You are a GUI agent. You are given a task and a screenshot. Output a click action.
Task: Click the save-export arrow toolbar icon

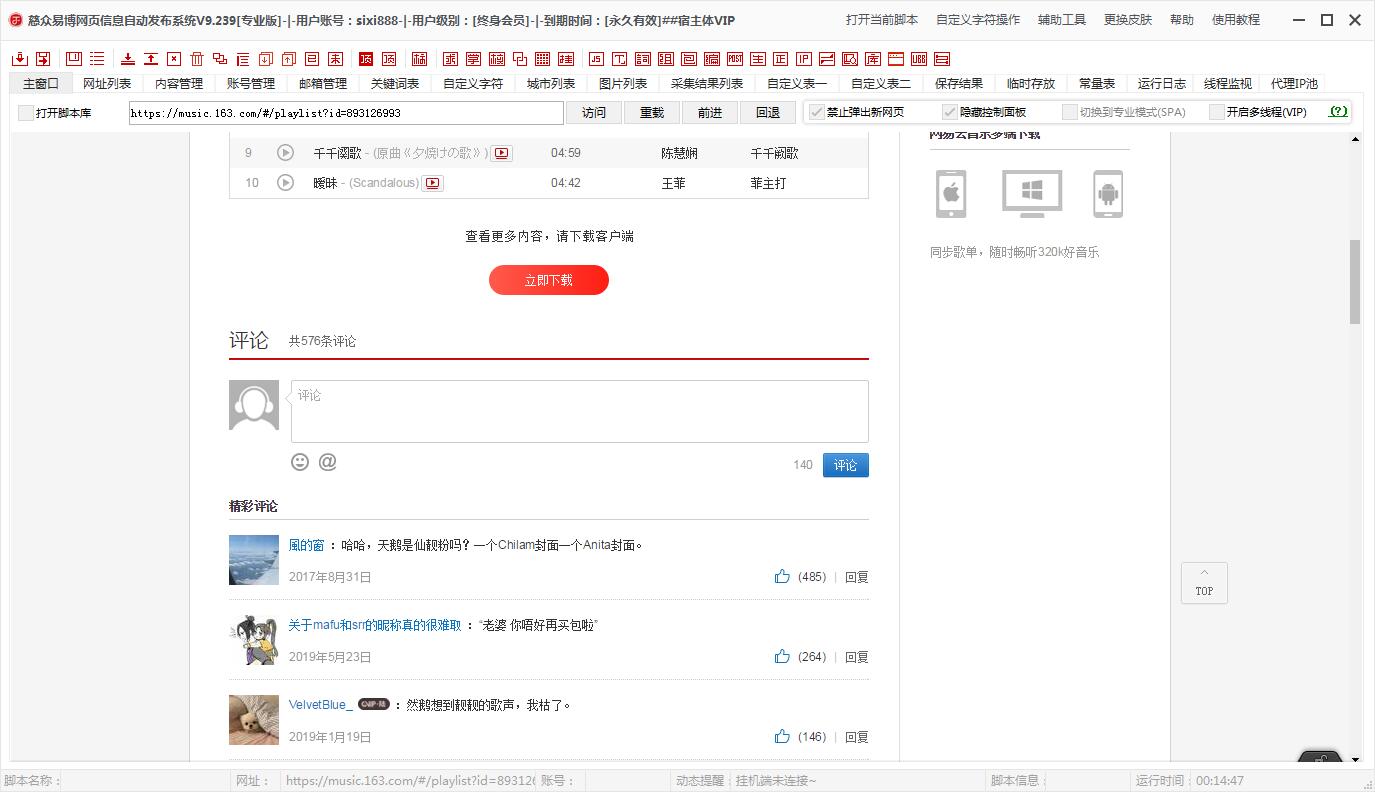(43, 59)
